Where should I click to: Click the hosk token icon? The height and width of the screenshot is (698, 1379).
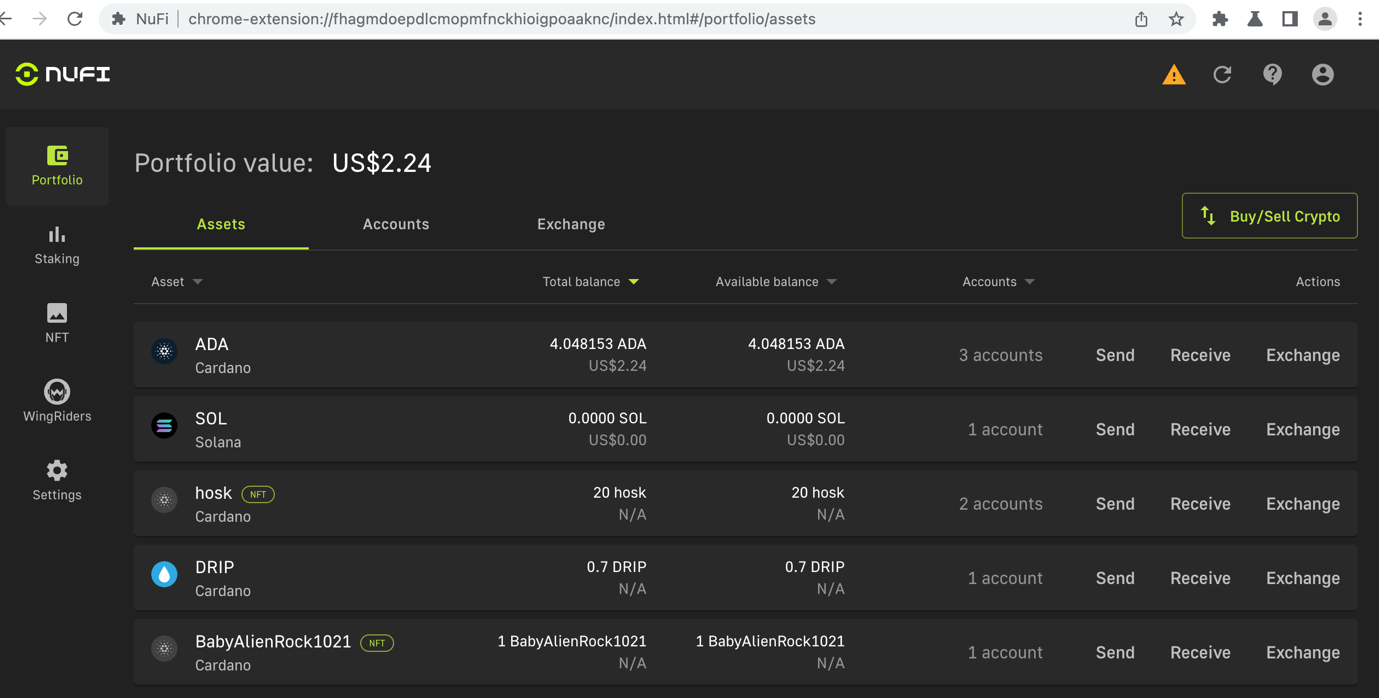164,500
